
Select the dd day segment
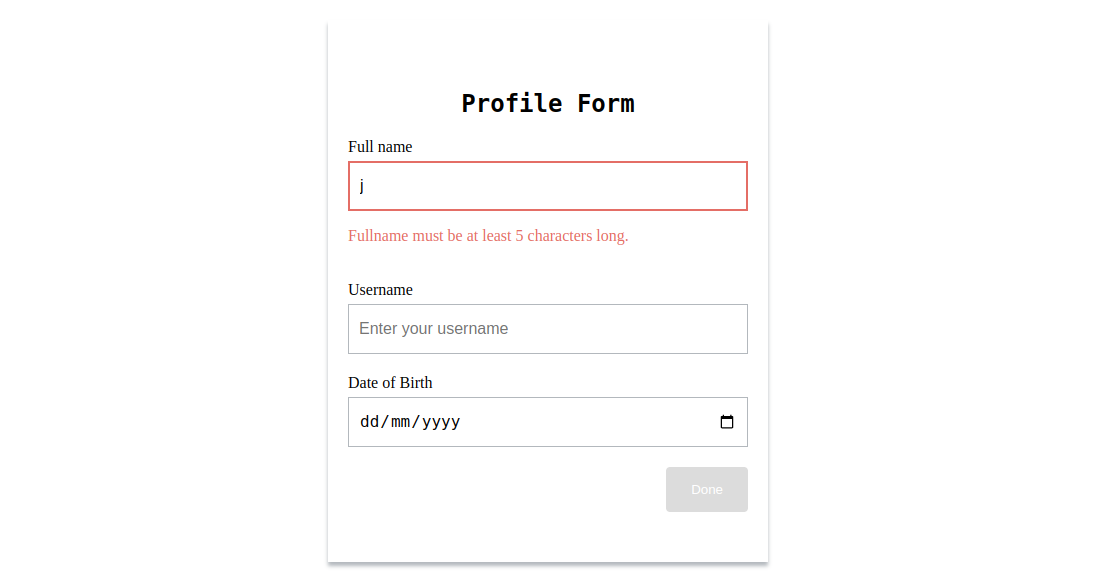tap(369, 422)
